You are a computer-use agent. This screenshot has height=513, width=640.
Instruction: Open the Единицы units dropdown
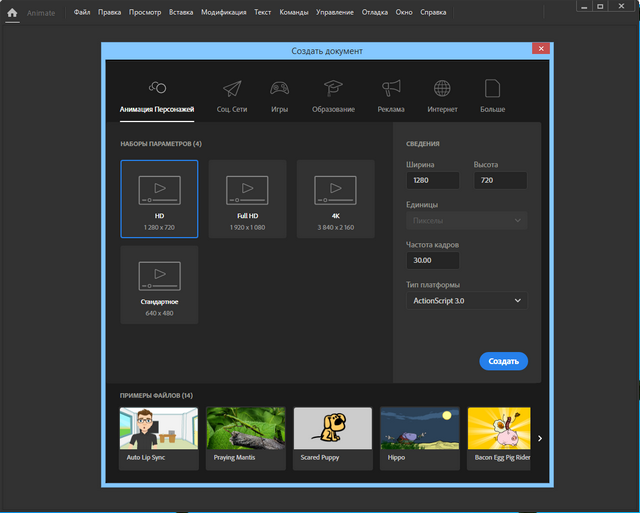coord(467,220)
